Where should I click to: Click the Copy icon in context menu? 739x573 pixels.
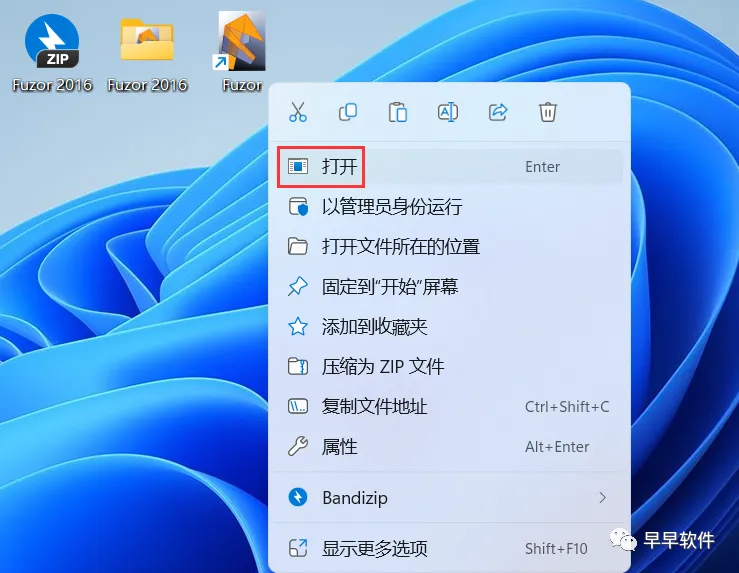348,112
